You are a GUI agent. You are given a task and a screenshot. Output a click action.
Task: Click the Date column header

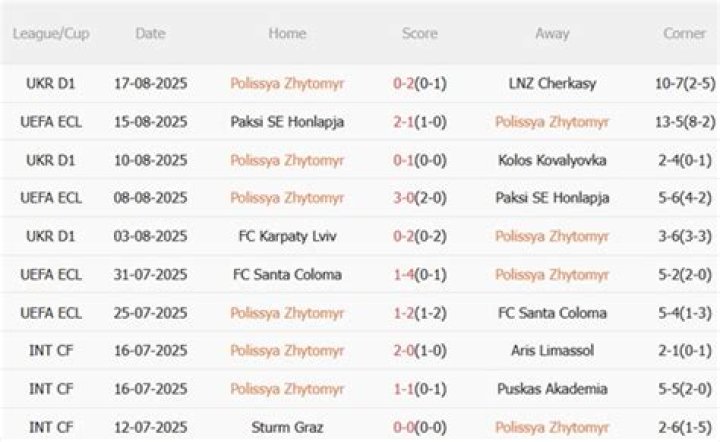[x=150, y=34]
